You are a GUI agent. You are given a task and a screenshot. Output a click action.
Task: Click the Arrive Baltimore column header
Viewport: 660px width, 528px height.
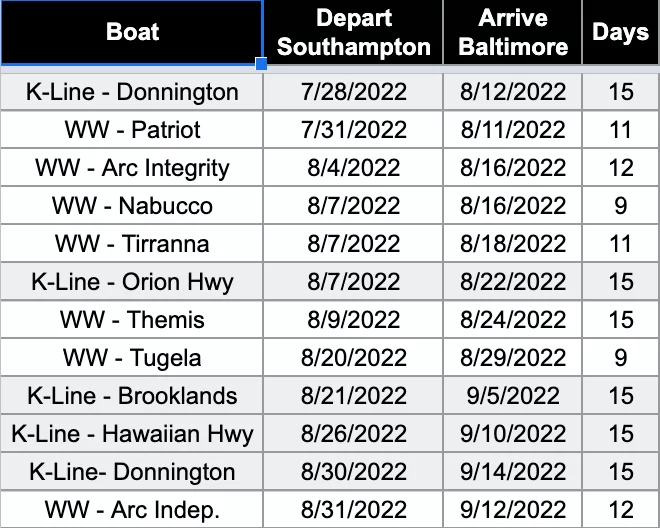click(x=513, y=32)
